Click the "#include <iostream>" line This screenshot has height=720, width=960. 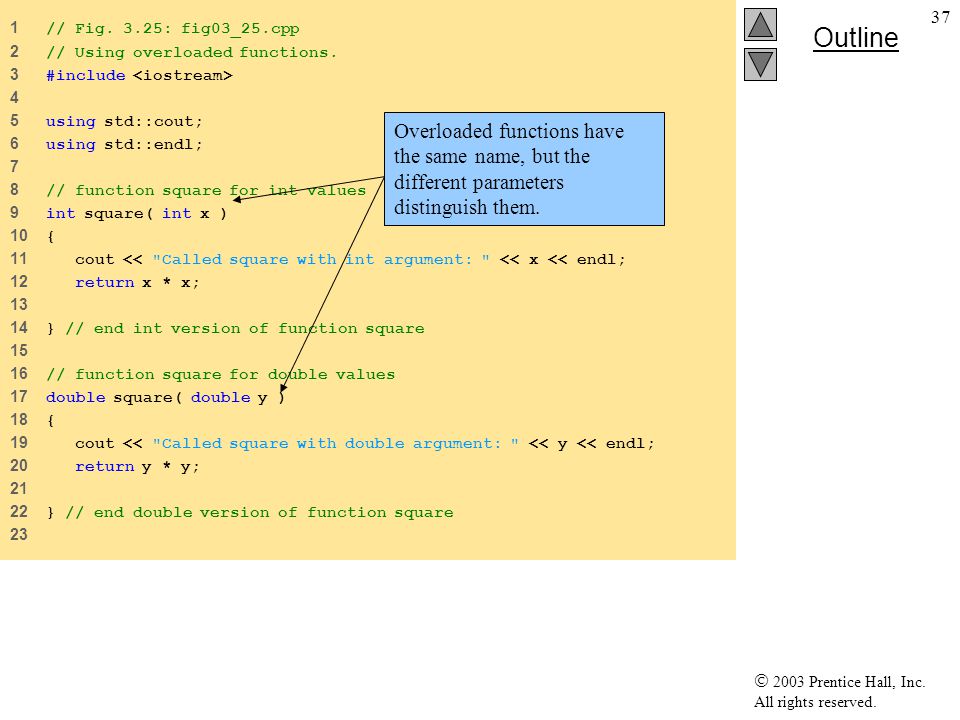coord(139,75)
